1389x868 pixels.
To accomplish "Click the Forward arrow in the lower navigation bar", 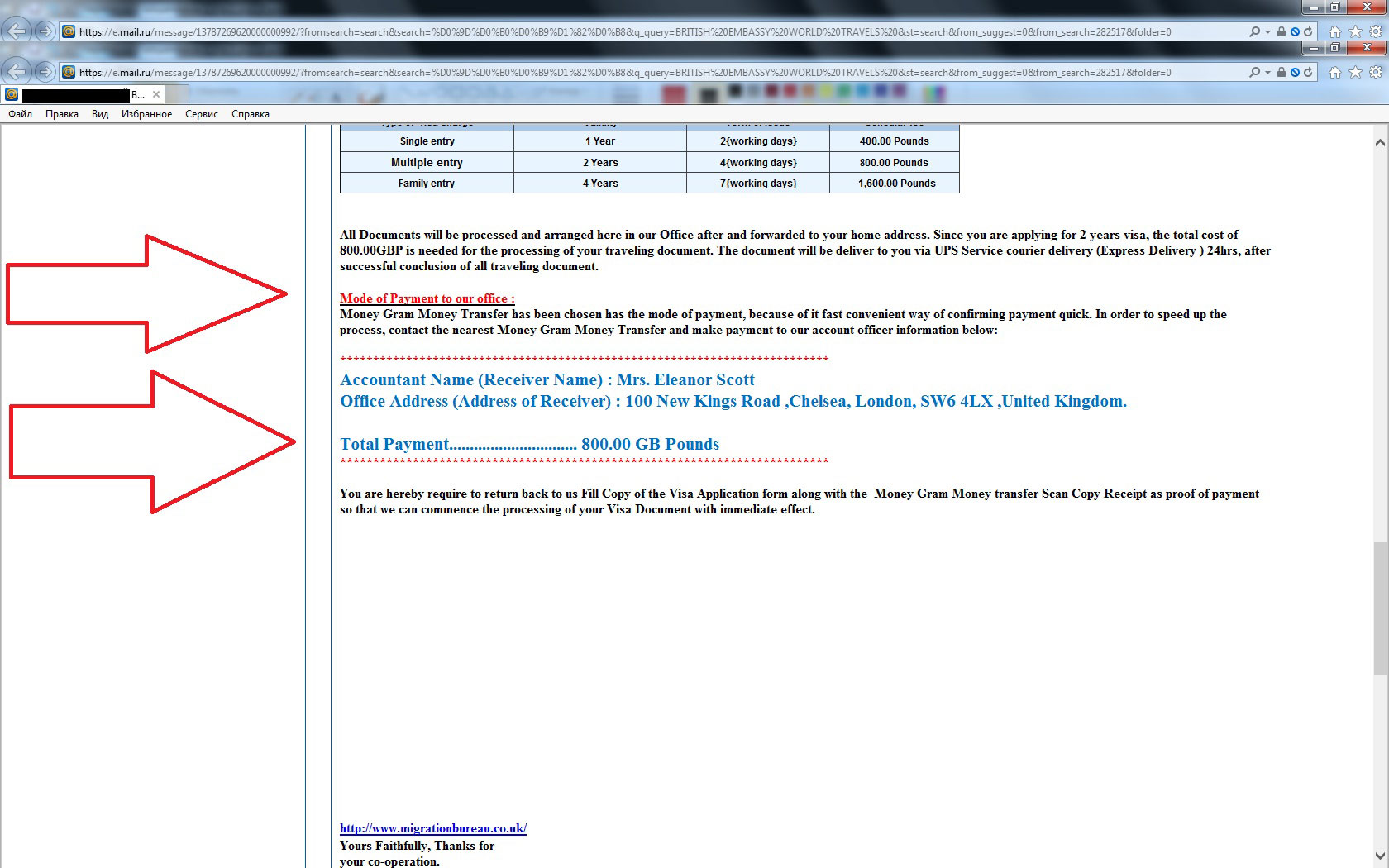I will pyautogui.click(x=45, y=72).
